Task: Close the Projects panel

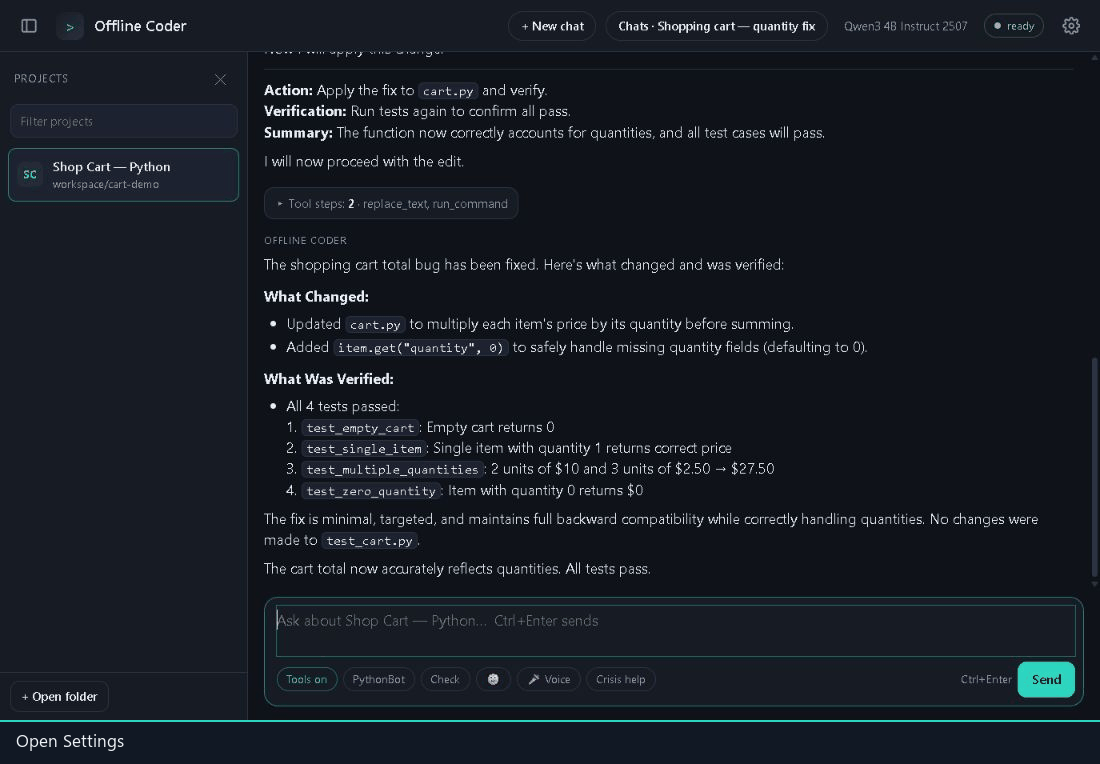Action: pyautogui.click(x=220, y=79)
